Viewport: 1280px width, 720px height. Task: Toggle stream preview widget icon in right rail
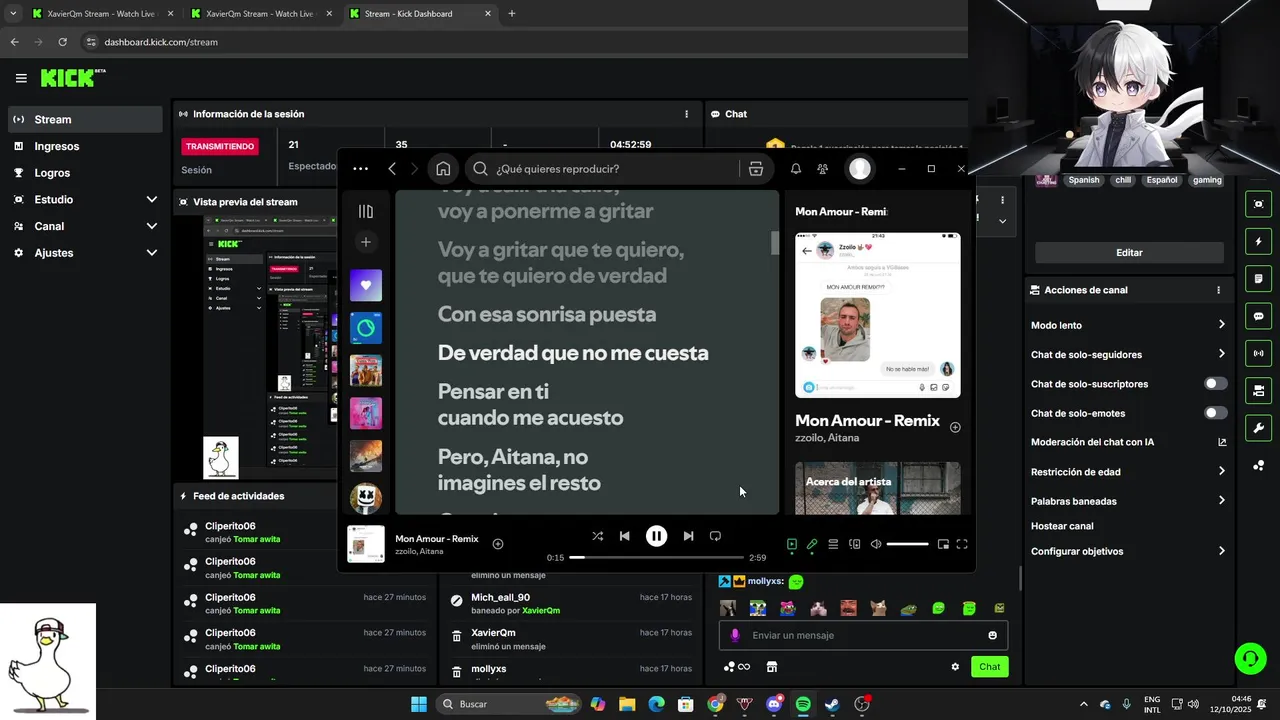pos(1258,204)
